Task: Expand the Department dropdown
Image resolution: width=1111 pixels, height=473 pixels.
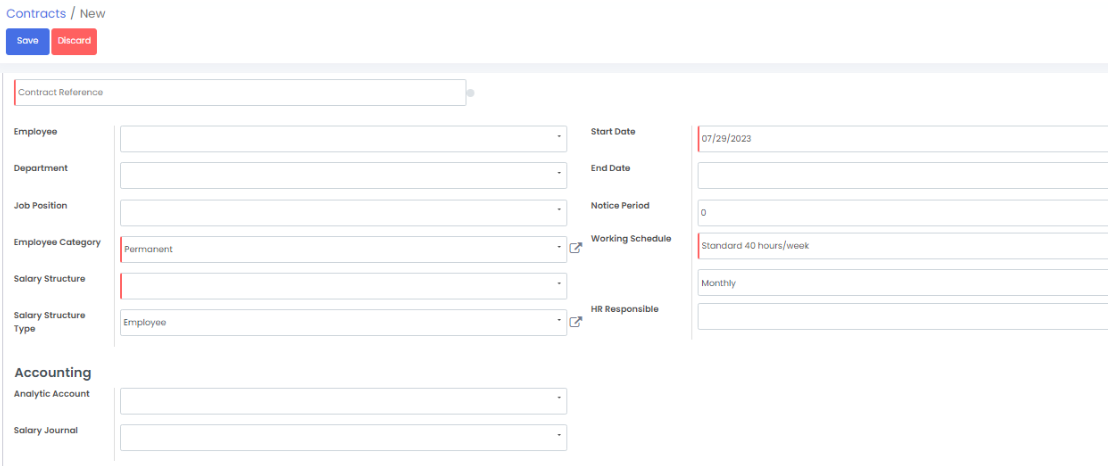Action: pyautogui.click(x=343, y=176)
